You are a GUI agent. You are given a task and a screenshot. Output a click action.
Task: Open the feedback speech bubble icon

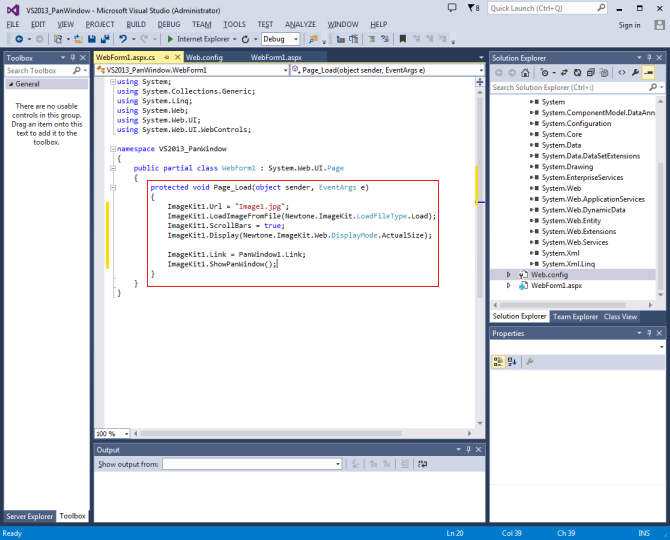pyautogui.click(x=452, y=8)
